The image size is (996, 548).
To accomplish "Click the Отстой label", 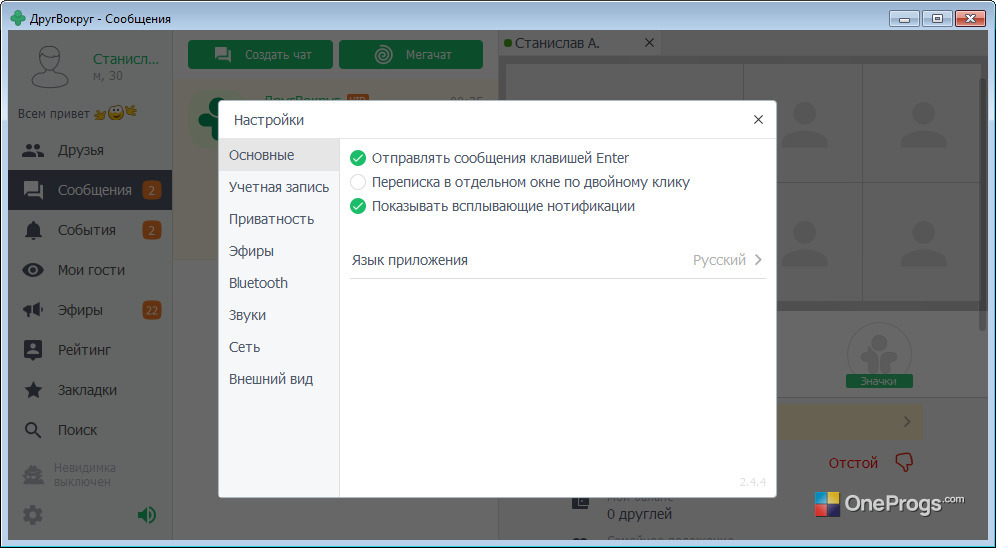I will [853, 463].
